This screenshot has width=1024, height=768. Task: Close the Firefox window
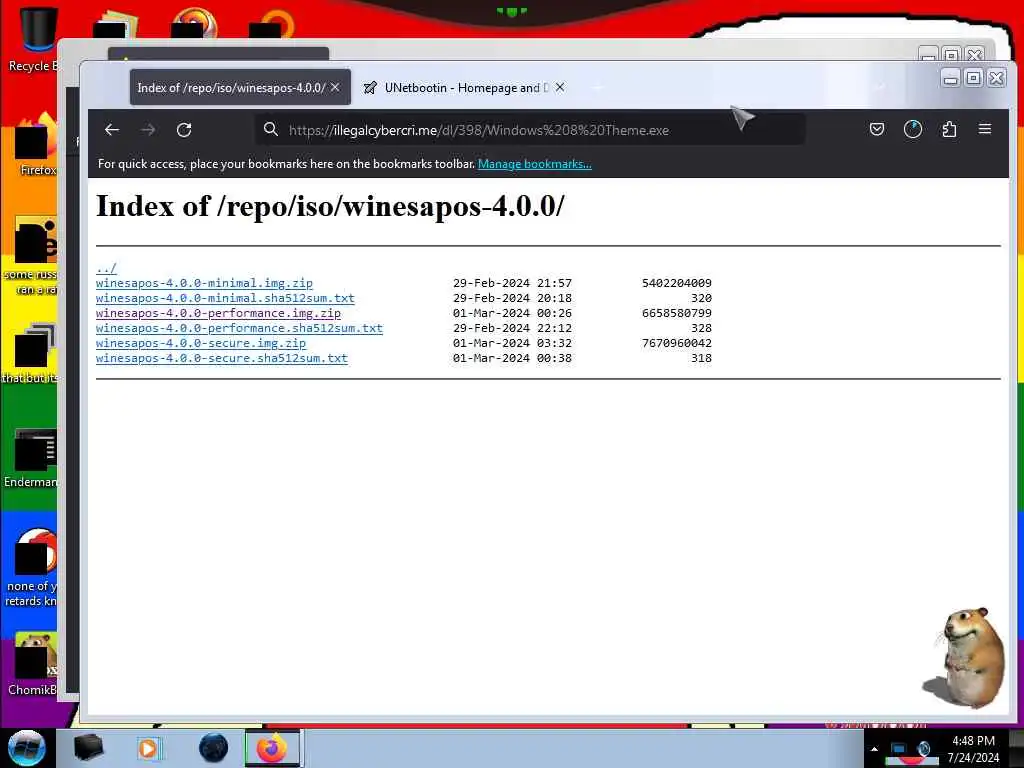click(996, 78)
